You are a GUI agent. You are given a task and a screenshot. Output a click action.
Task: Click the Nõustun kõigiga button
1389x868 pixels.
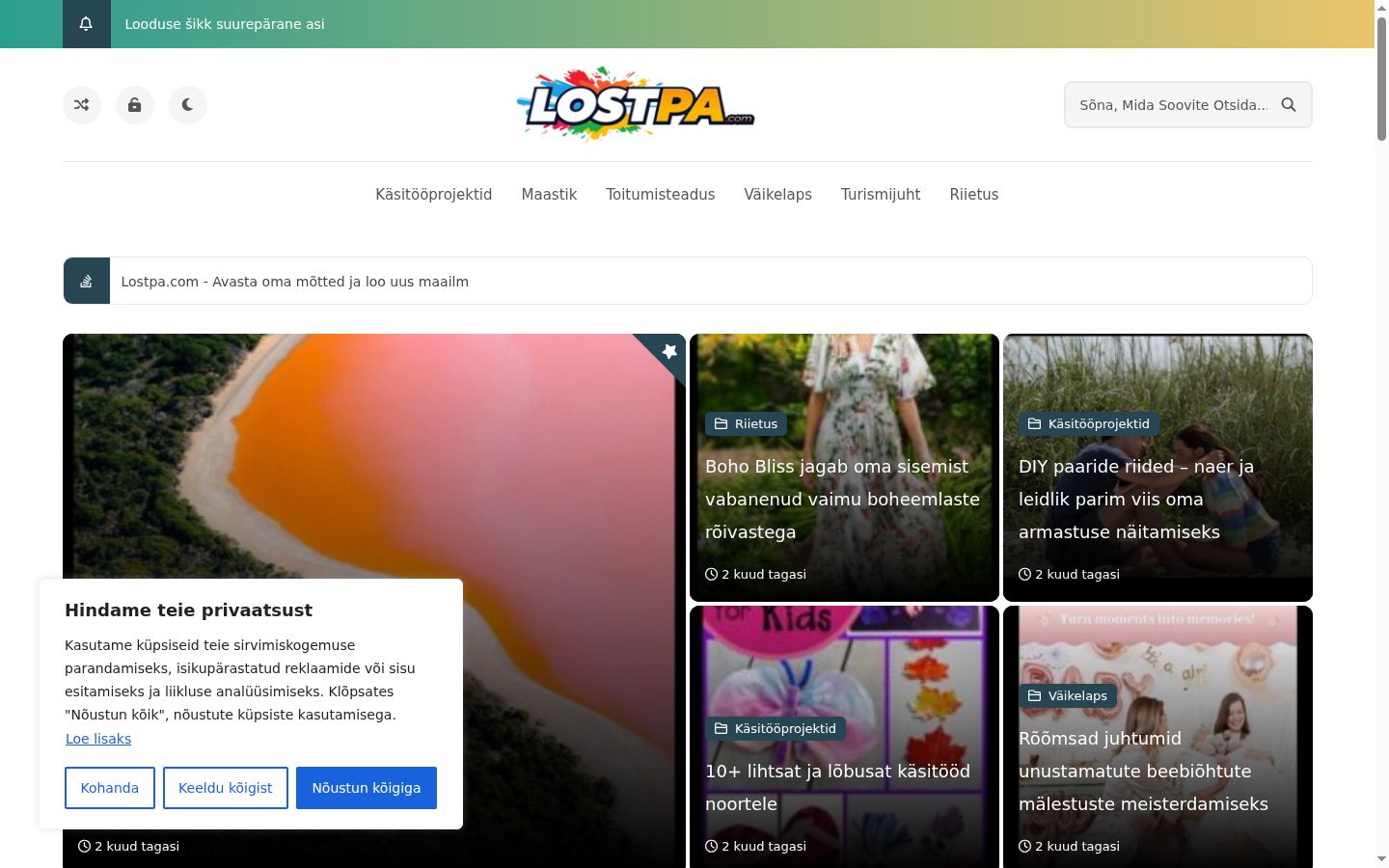click(x=367, y=788)
